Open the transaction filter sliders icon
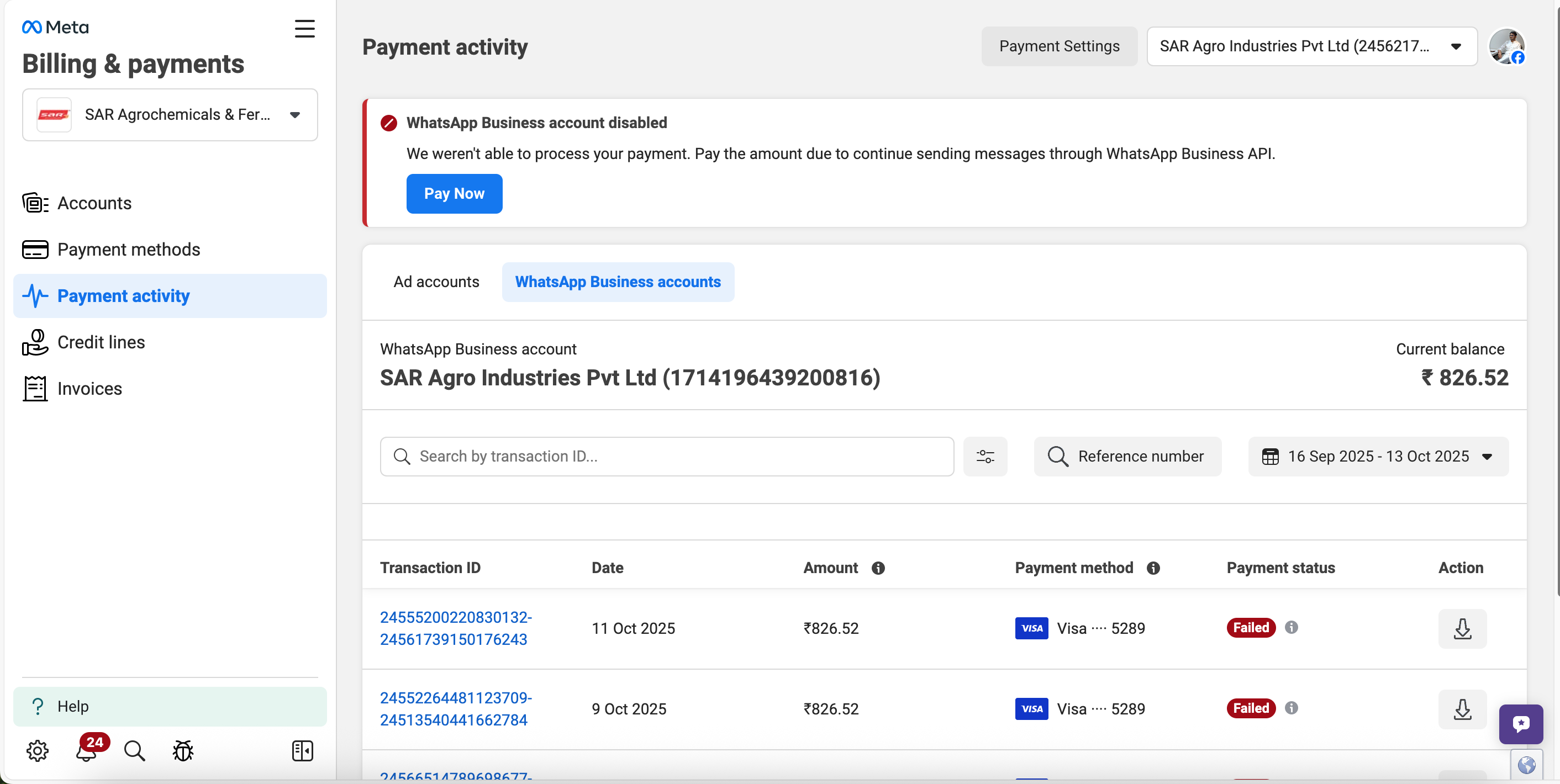The width and height of the screenshot is (1560, 784). [x=985, y=457]
